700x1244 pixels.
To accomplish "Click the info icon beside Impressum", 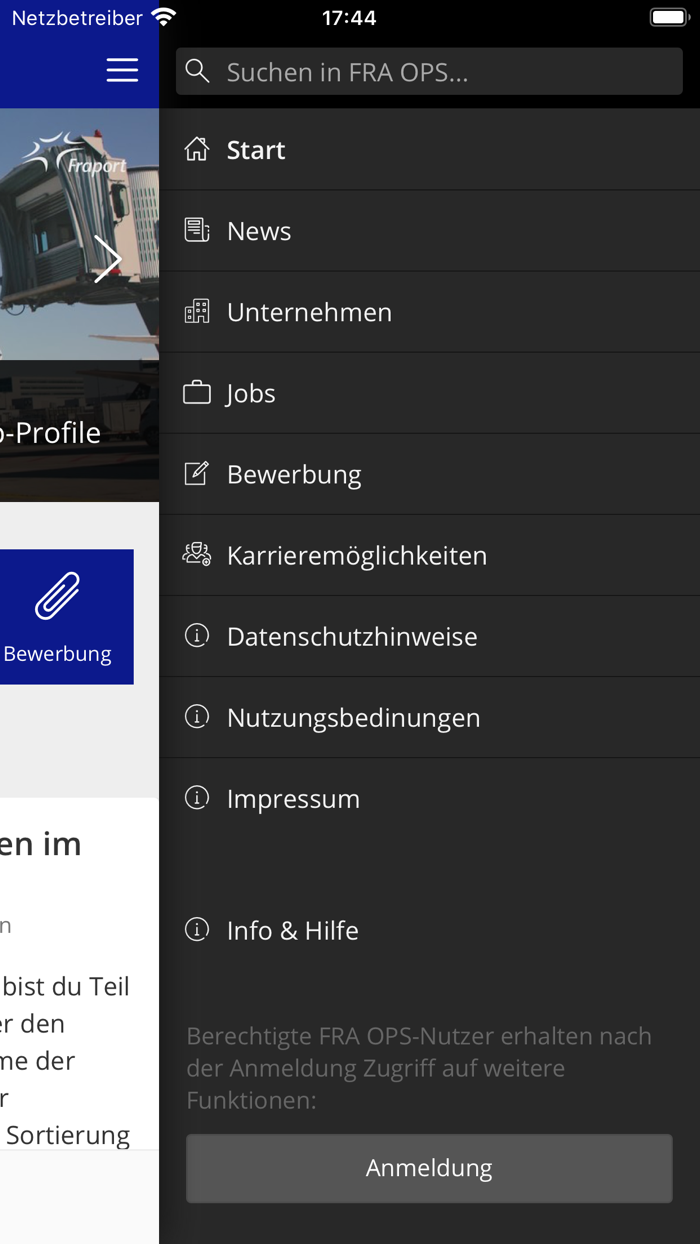I will point(197,798).
